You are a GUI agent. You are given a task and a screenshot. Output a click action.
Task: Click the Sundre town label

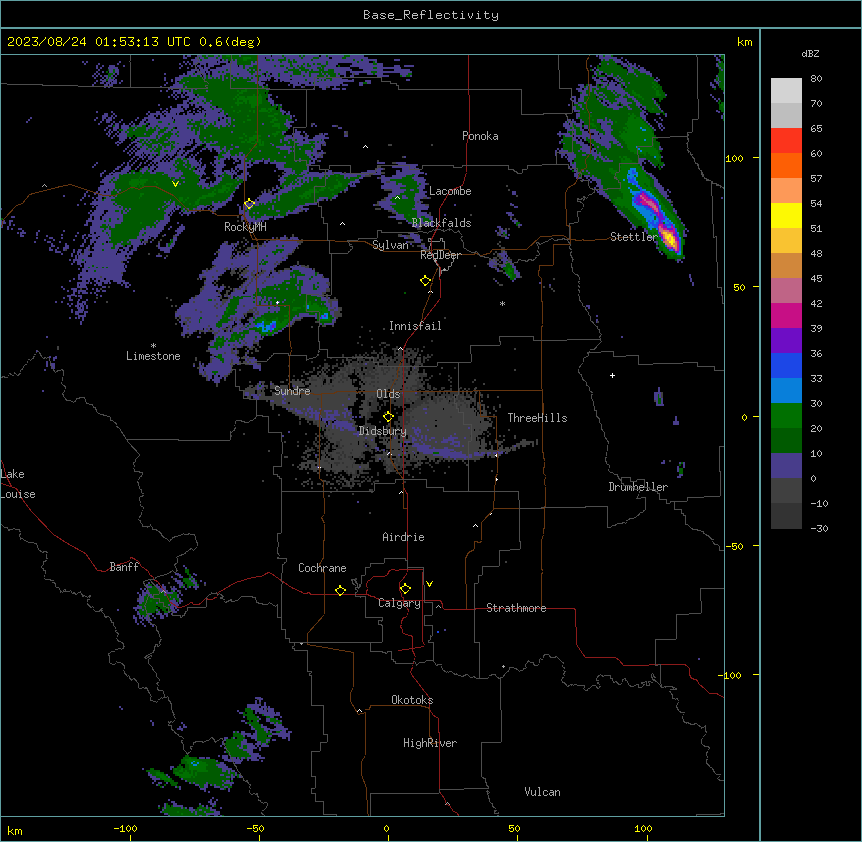coord(292,391)
